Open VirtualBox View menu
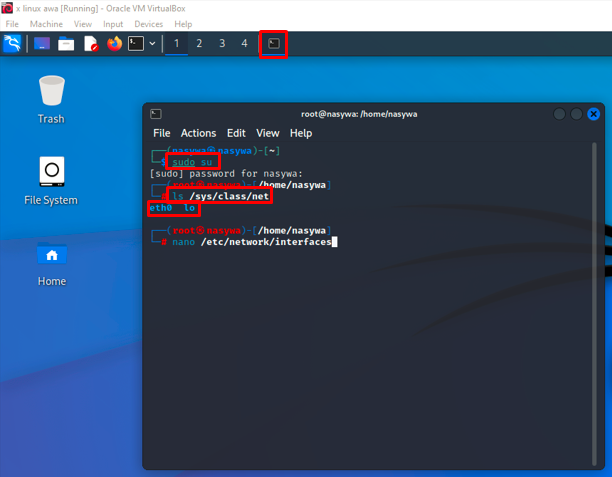The width and height of the screenshot is (612, 477). click(83, 24)
